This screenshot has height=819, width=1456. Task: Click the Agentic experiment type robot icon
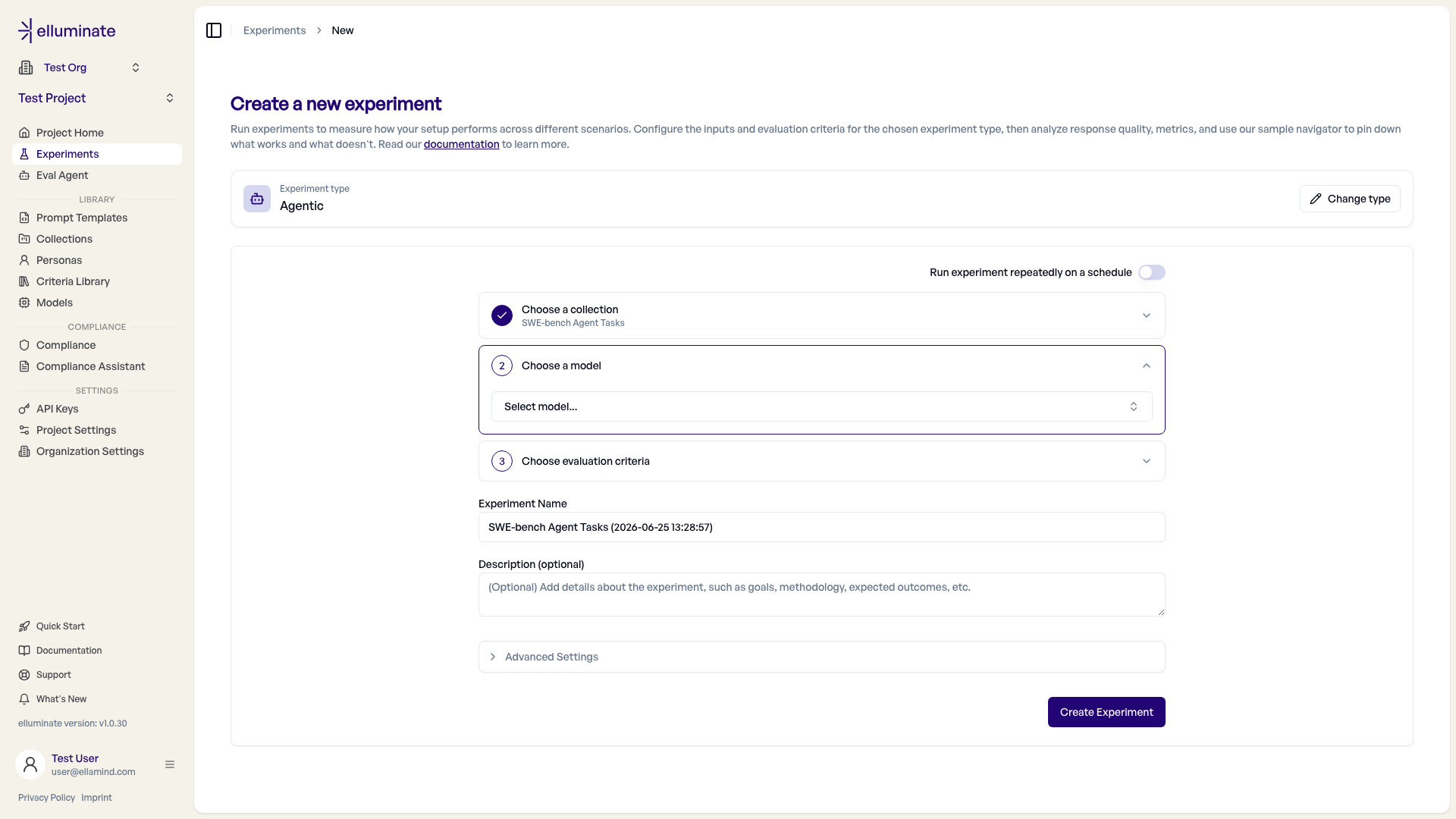(257, 199)
